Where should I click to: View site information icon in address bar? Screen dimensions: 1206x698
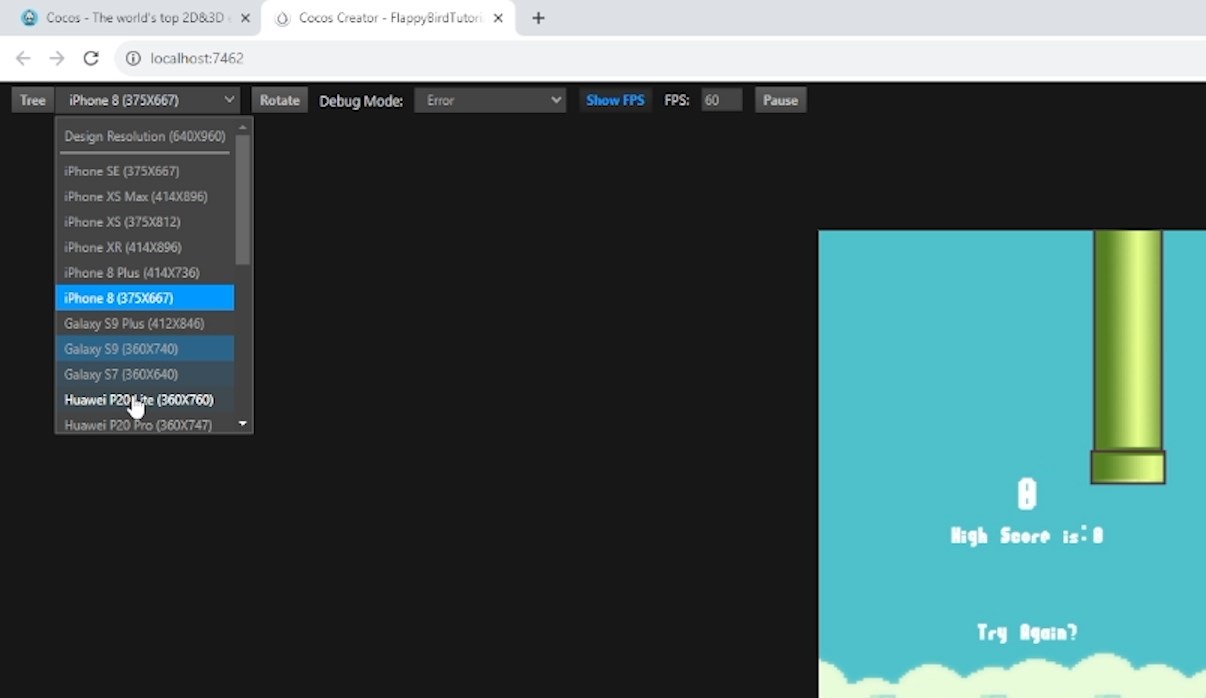click(133, 59)
